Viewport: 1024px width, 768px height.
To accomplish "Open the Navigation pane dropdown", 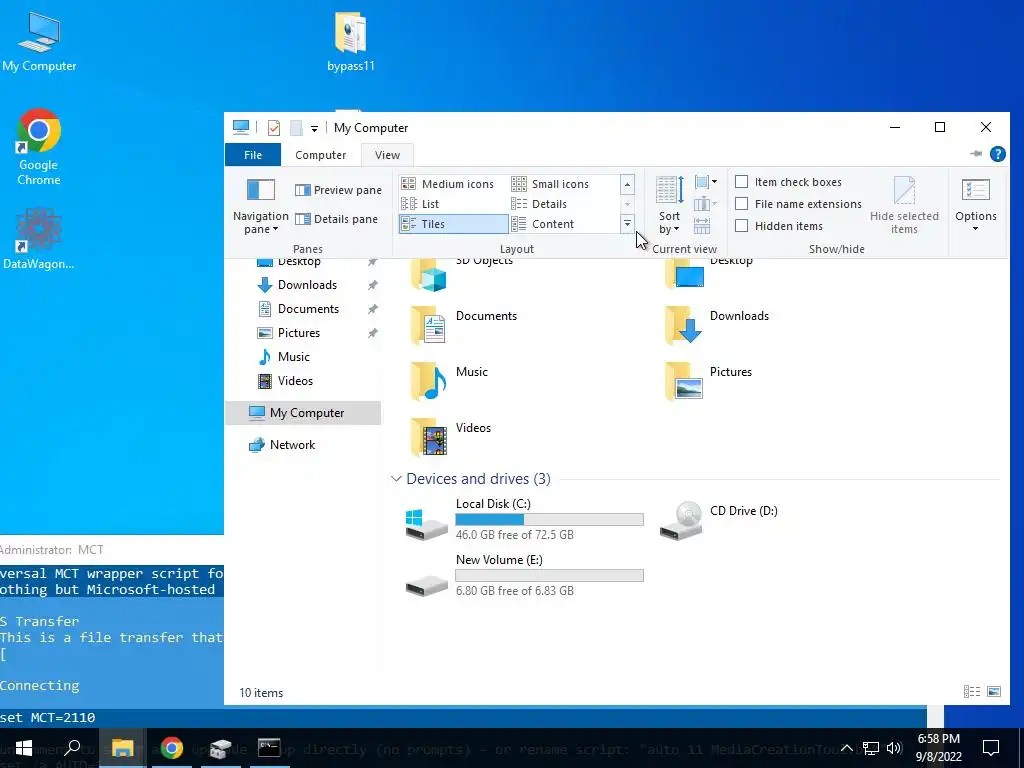I will click(x=261, y=205).
